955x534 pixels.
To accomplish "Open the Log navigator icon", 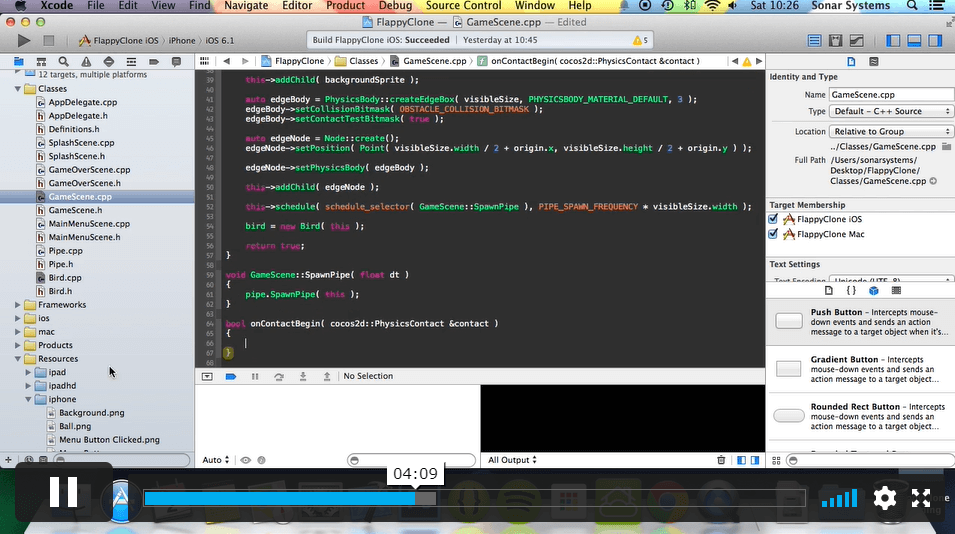I will point(176,61).
